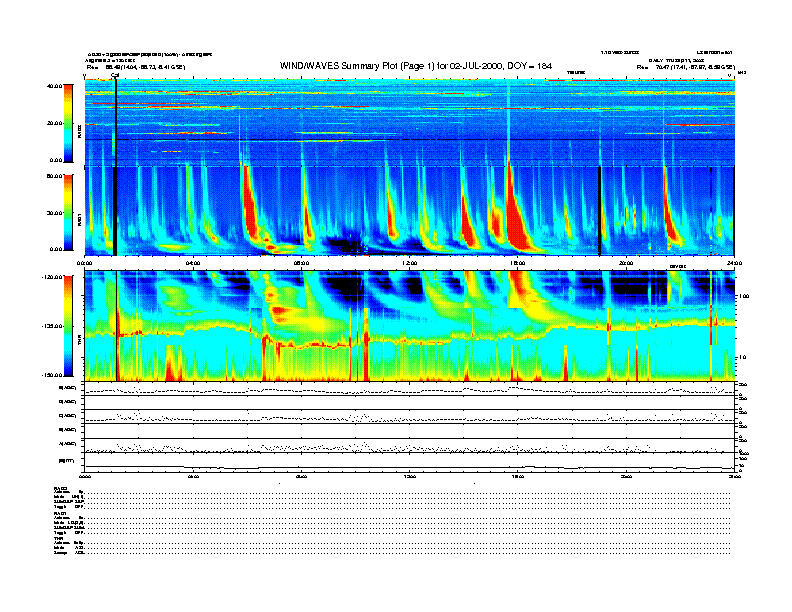Screen dimensions: 792x612
Task: Click the 04:00 label on the middle time axis
Action: (193, 263)
